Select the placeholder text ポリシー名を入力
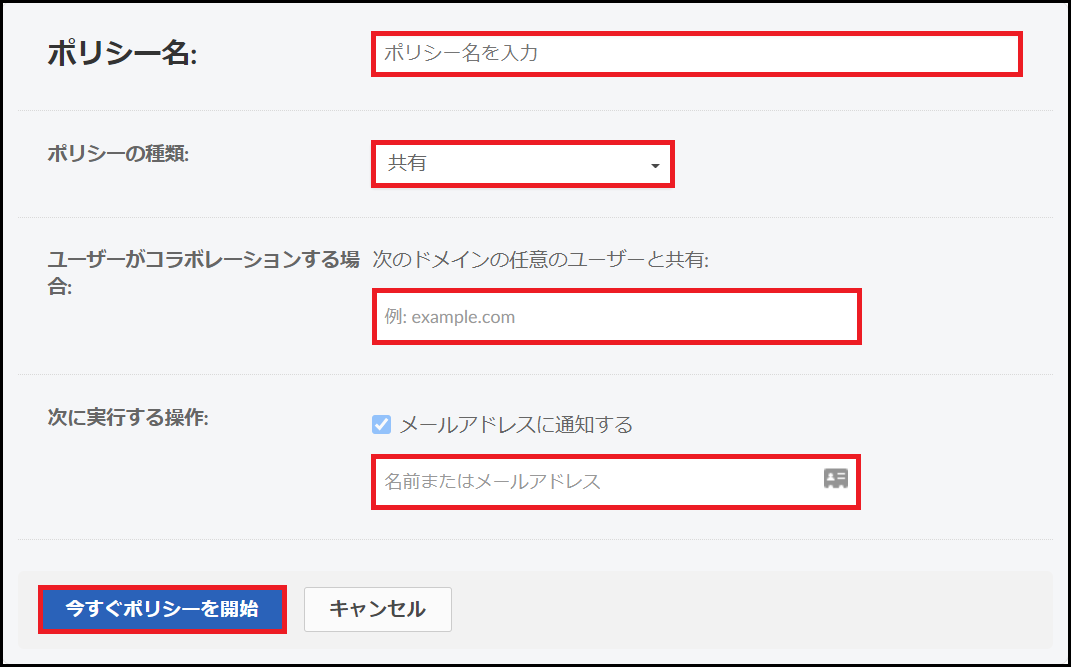Image resolution: width=1071 pixels, height=667 pixels. [x=461, y=53]
